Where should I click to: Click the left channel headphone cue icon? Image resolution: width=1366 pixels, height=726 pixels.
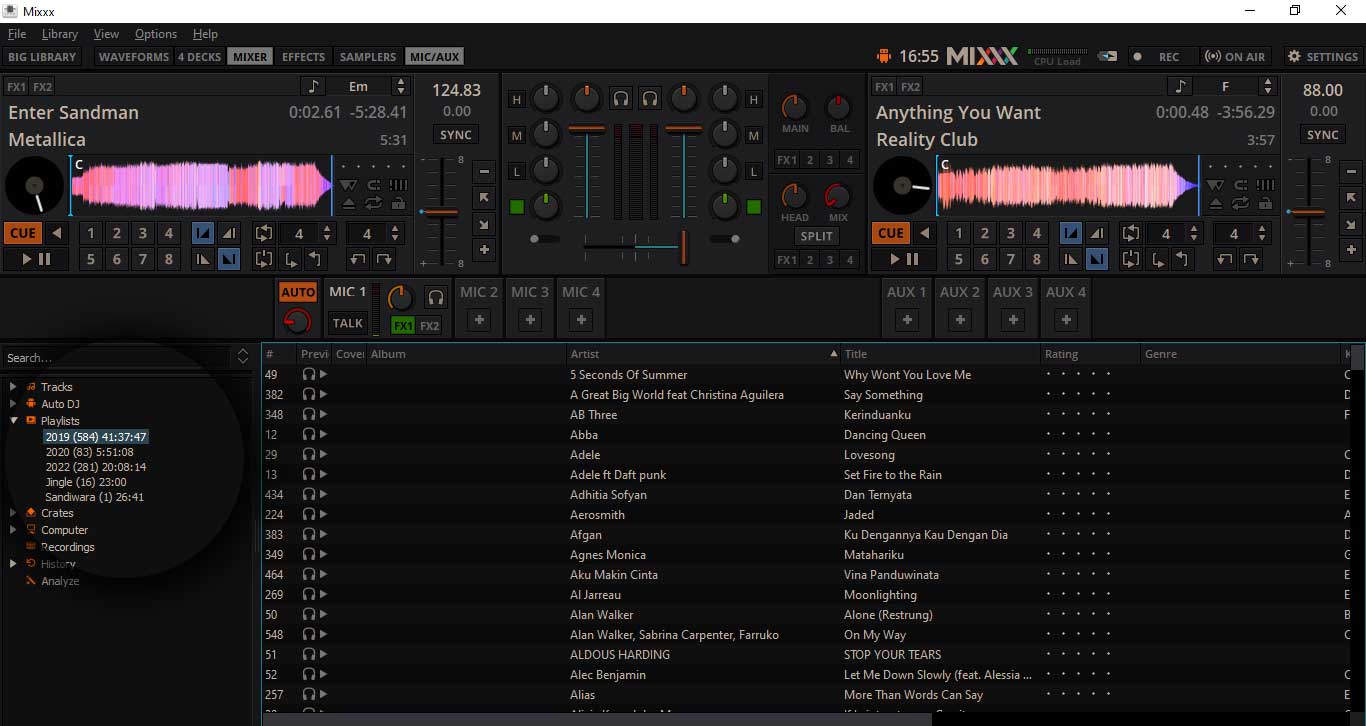621,99
